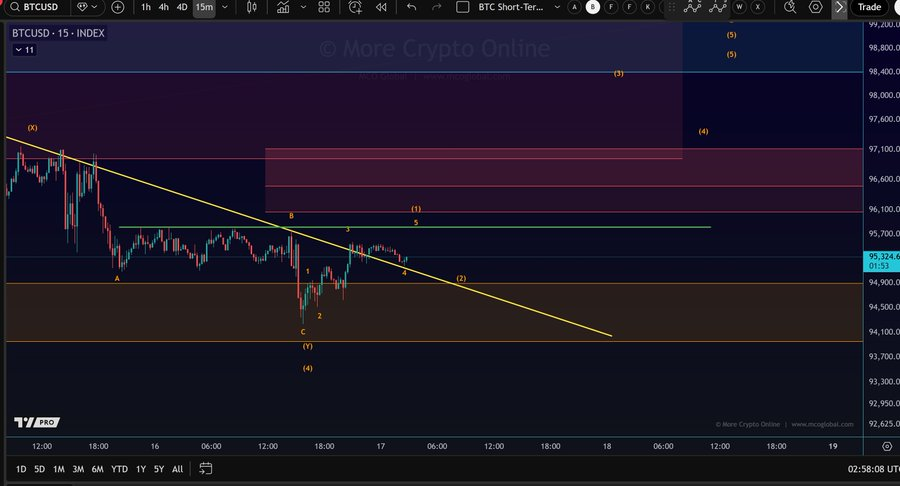Expand the timeframe interval dropdown
900x486 pixels.
point(225,7)
